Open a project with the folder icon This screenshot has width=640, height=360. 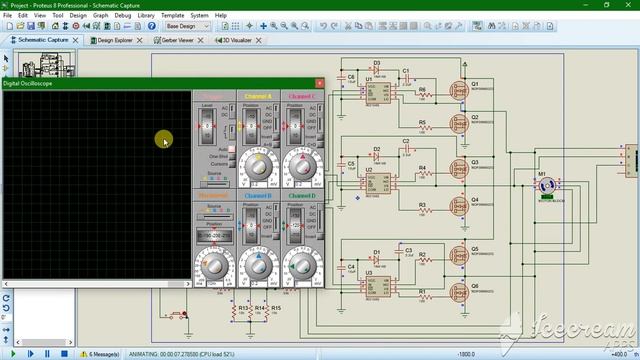click(20, 26)
